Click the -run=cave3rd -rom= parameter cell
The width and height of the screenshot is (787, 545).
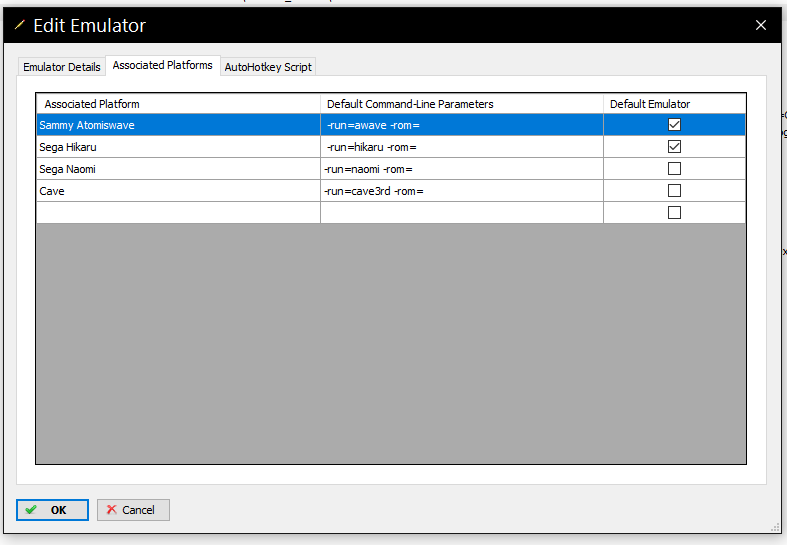pyautogui.click(x=462, y=191)
